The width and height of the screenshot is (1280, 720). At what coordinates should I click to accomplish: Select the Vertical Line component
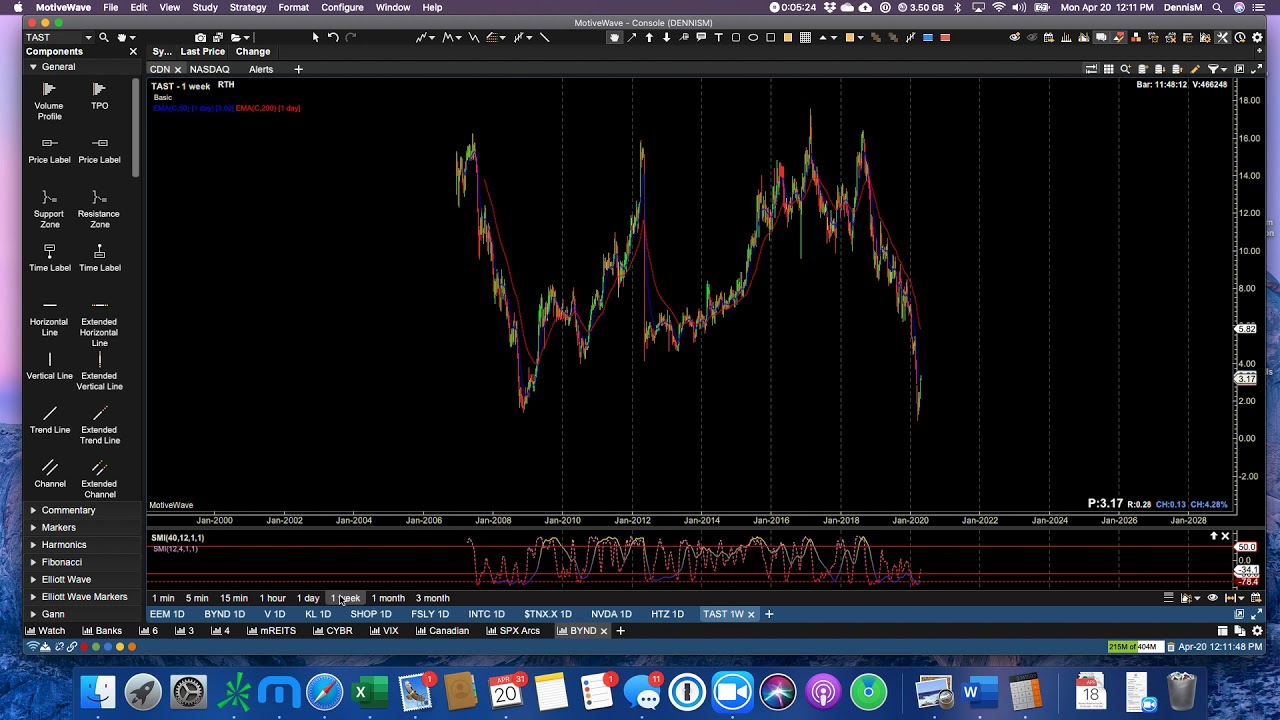49,365
